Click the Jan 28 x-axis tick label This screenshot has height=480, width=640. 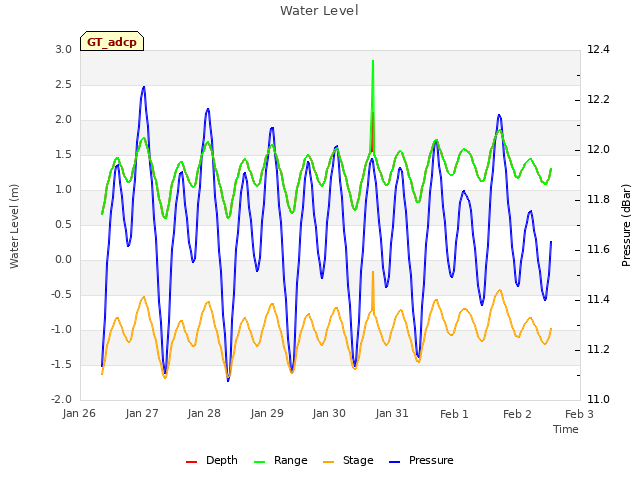pos(204,413)
